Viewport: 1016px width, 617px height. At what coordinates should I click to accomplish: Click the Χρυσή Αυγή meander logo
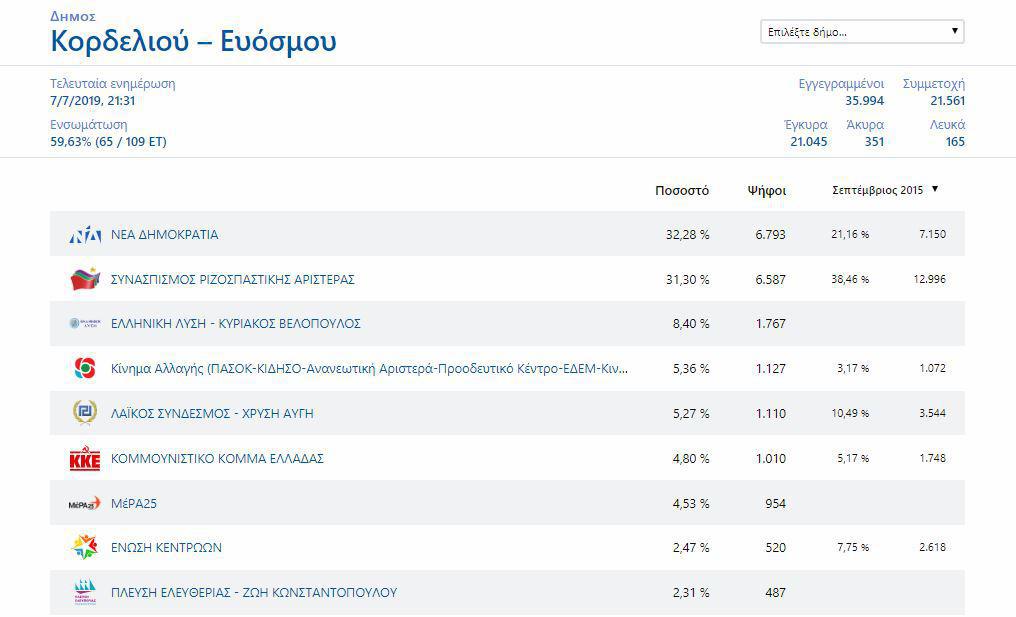pos(85,413)
